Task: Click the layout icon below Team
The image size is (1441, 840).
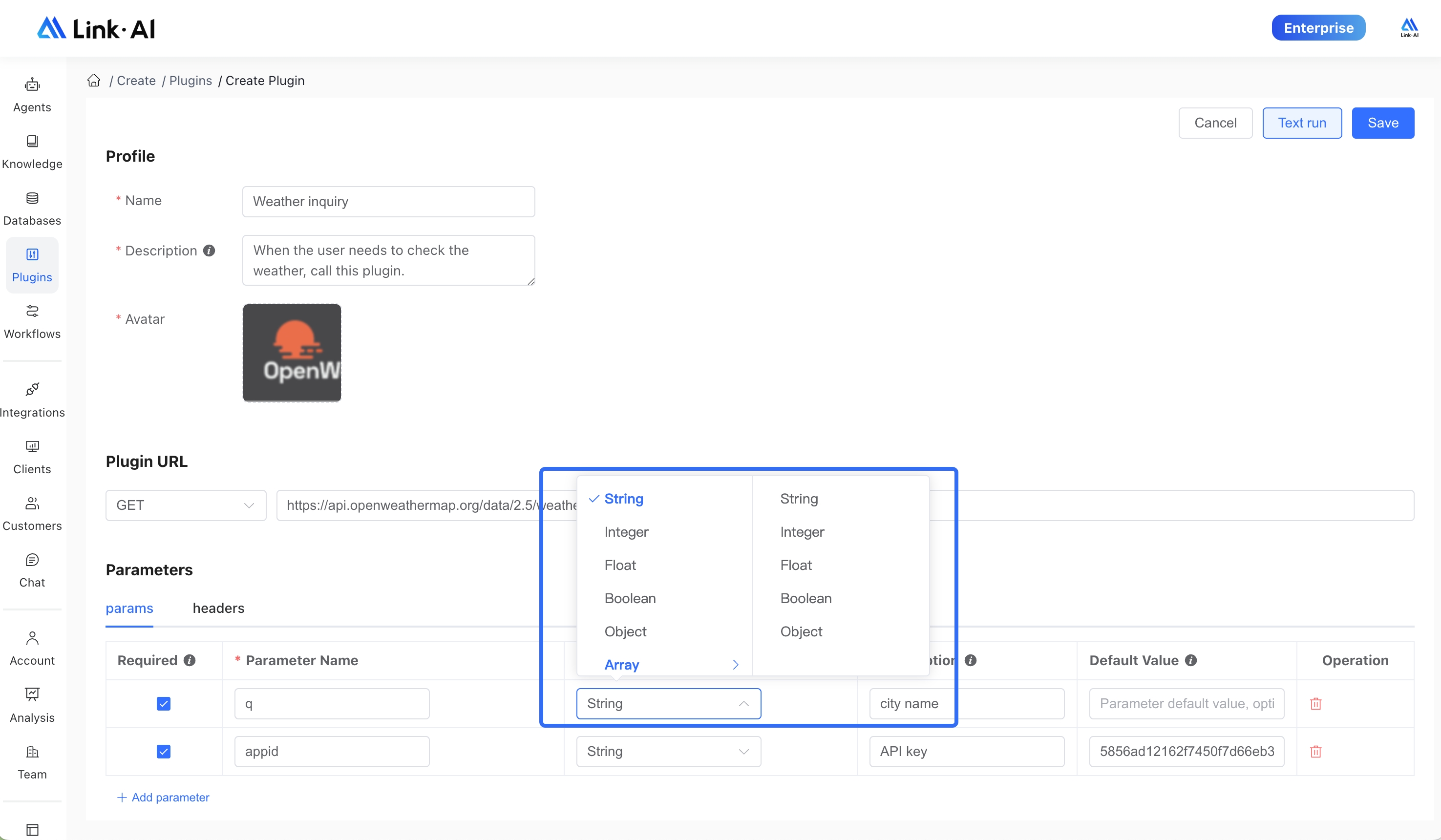Action: point(33,830)
